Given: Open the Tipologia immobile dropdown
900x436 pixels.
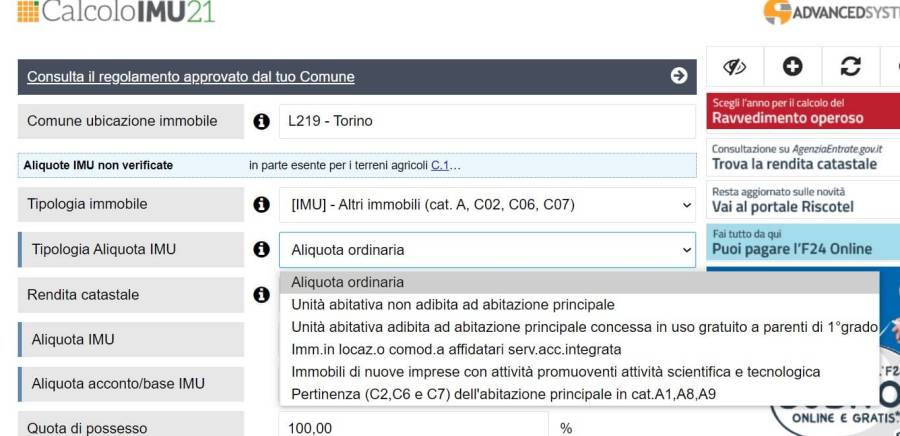Looking at the screenshot, I should (486, 205).
